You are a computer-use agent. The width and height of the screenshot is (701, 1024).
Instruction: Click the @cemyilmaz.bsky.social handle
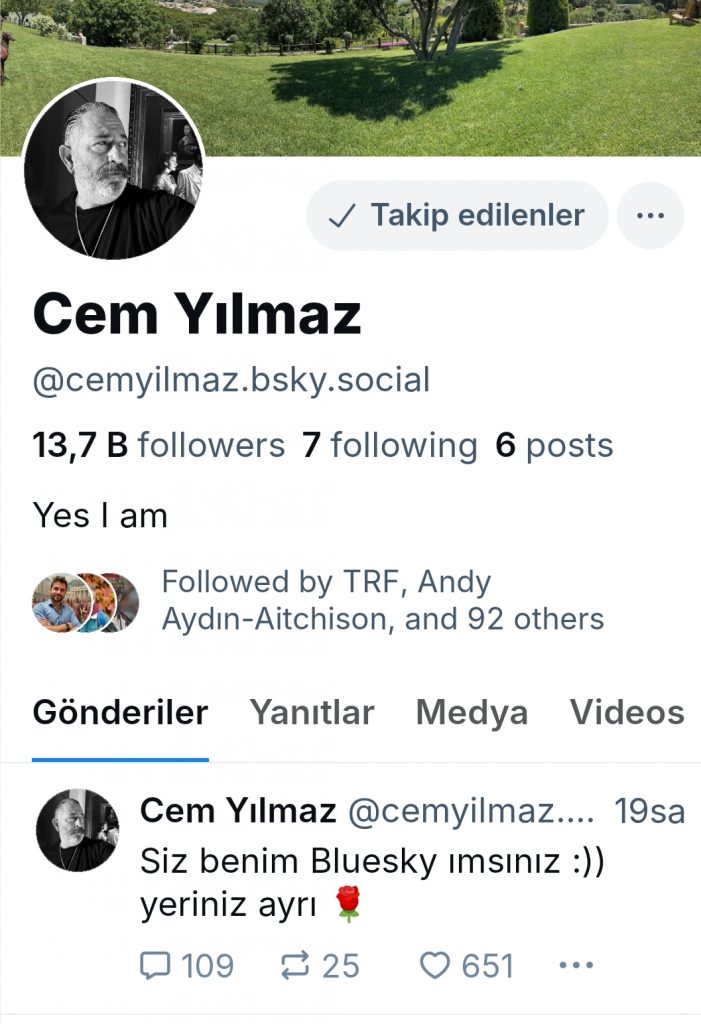(x=231, y=380)
